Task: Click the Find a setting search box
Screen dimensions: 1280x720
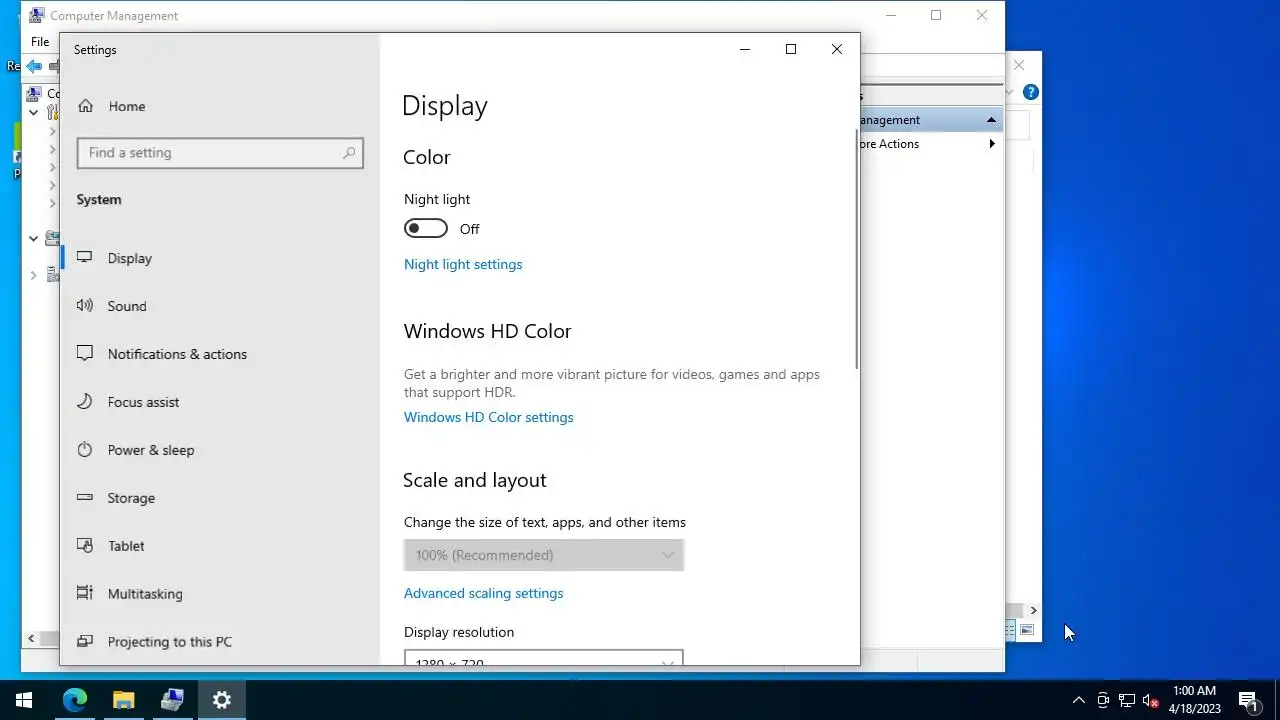Action: [x=220, y=153]
